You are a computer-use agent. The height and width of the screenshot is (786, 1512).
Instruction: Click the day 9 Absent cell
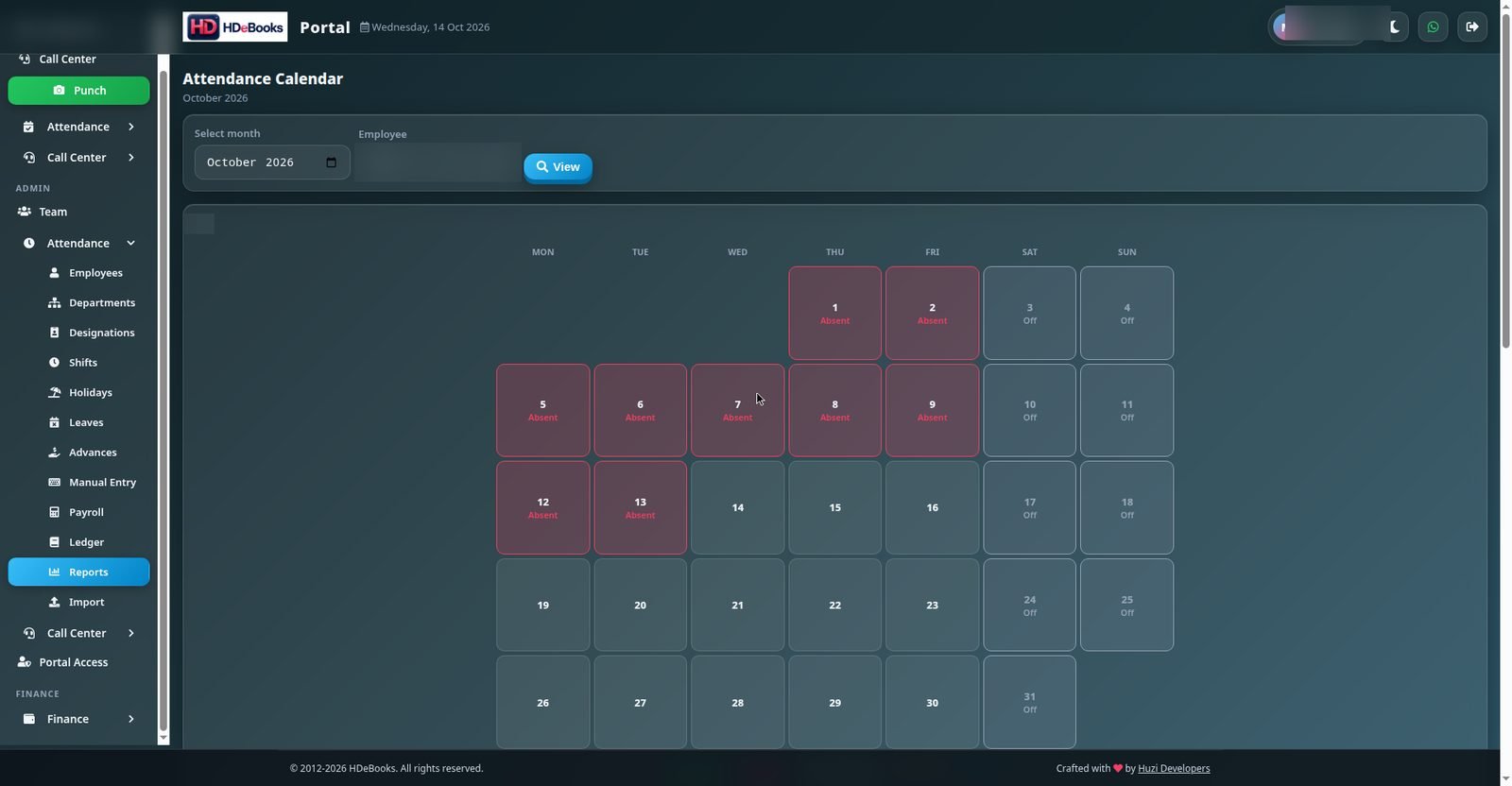point(933,411)
